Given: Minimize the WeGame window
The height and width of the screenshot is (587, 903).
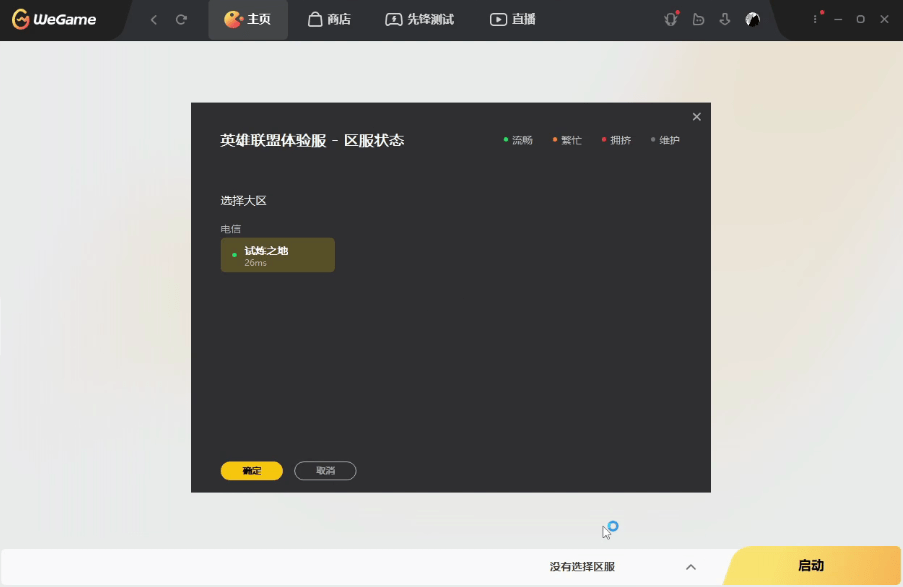Looking at the screenshot, I should (x=838, y=20).
